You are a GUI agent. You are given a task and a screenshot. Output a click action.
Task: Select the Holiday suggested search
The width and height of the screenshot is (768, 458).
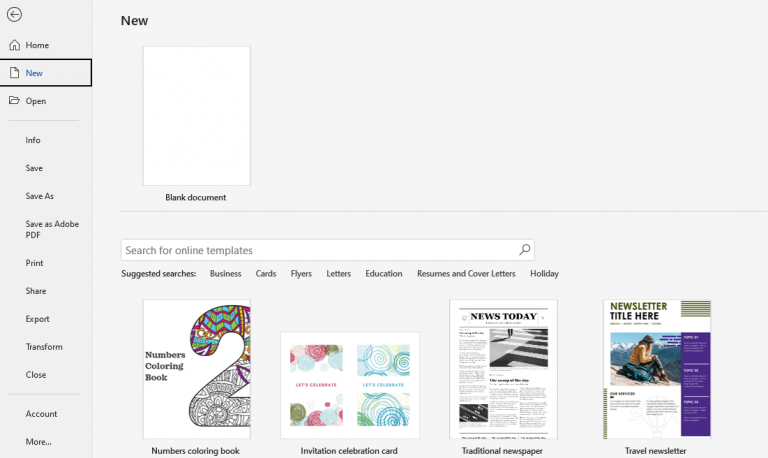(544, 274)
